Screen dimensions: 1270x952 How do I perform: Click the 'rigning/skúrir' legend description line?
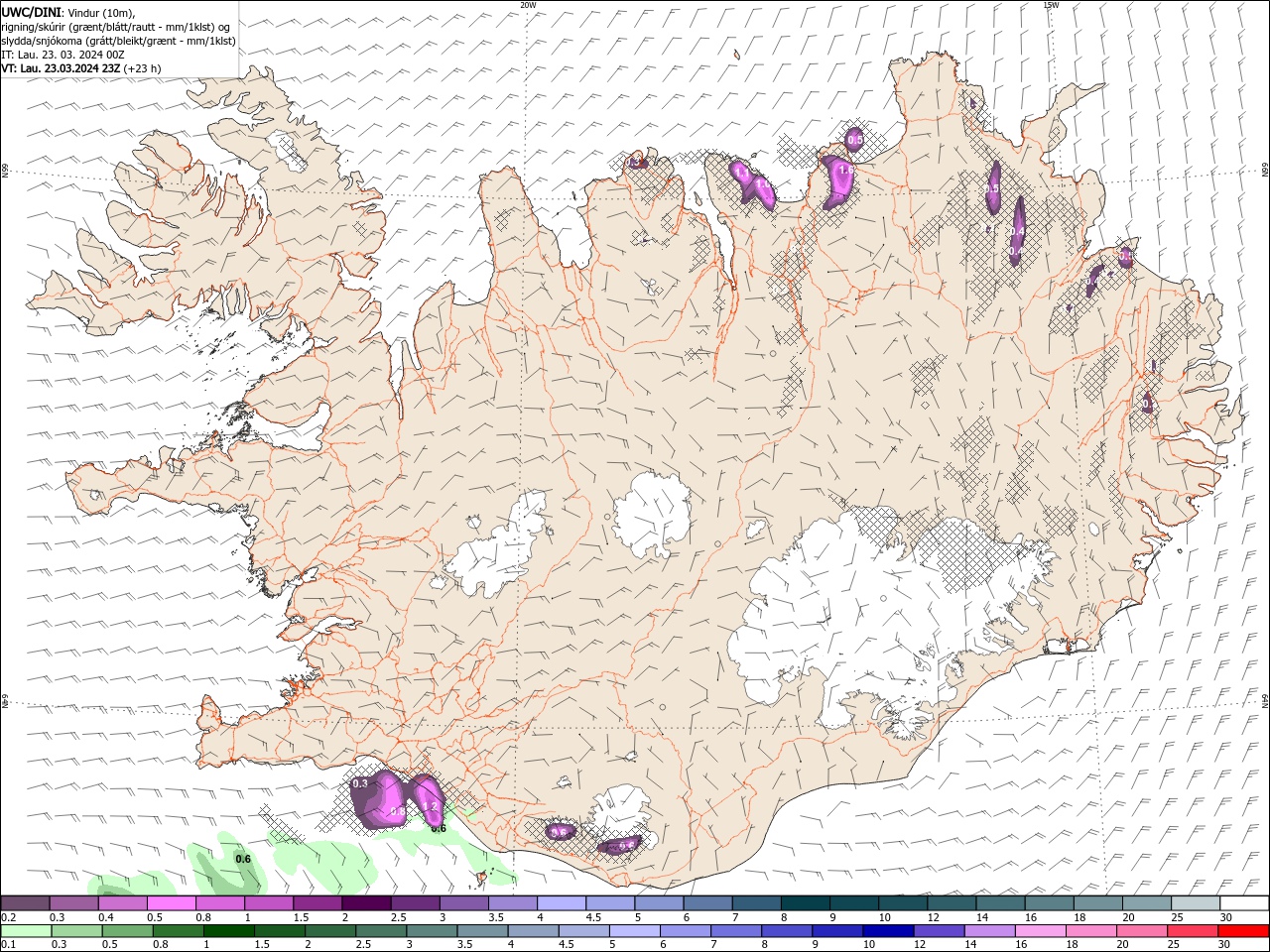coord(116,26)
